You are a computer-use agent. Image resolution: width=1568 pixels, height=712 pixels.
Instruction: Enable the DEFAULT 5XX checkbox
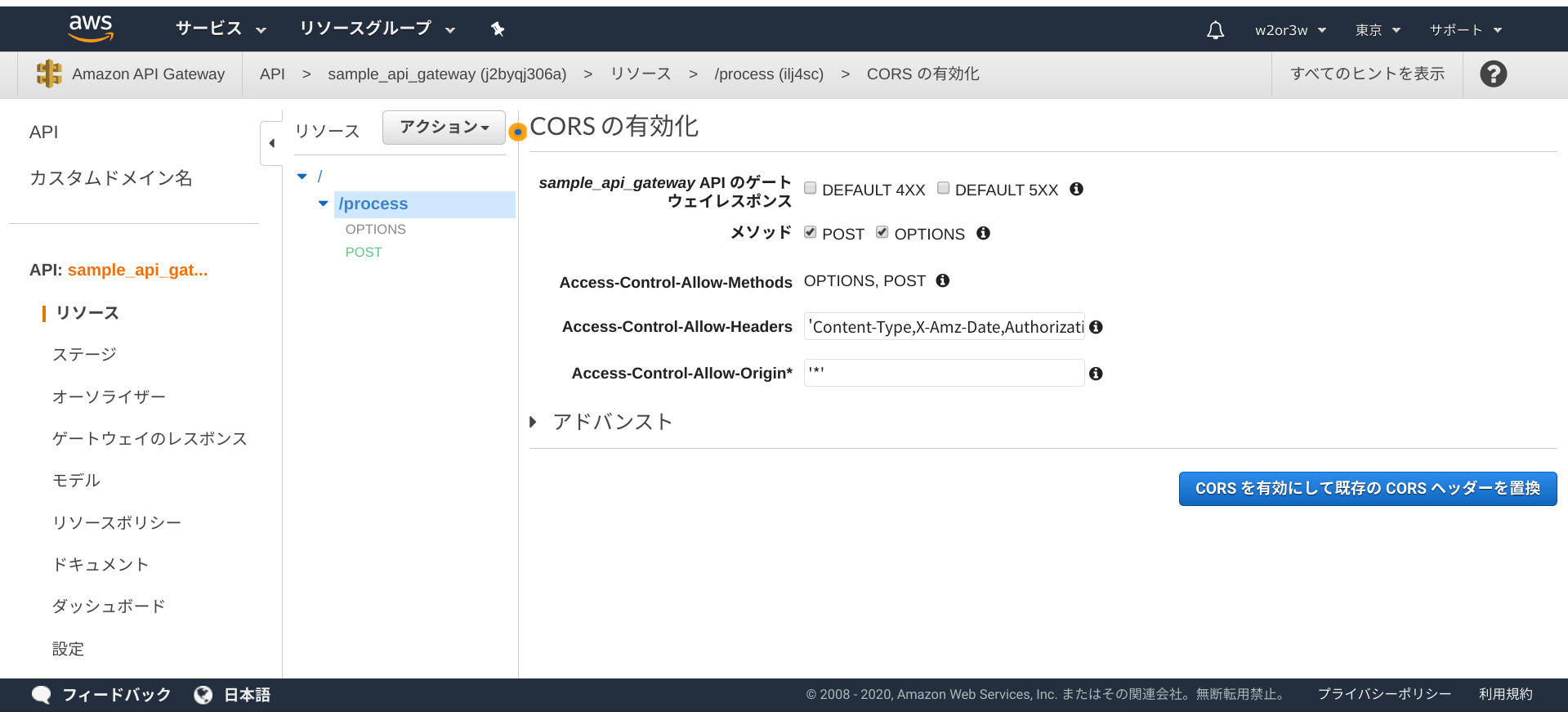(x=943, y=188)
